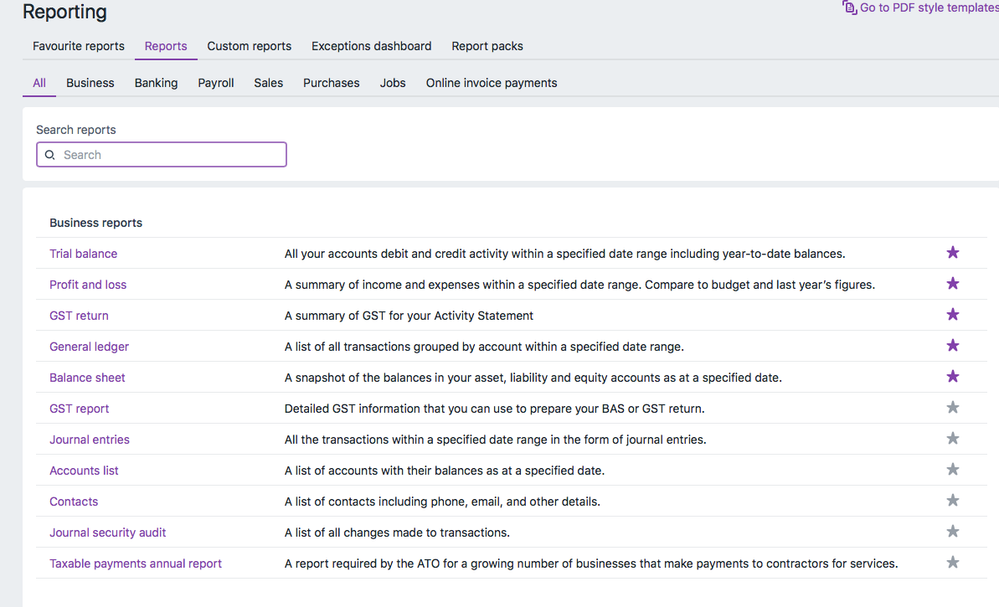
Task: Open Go to PDF style templates
Action: pos(927,8)
